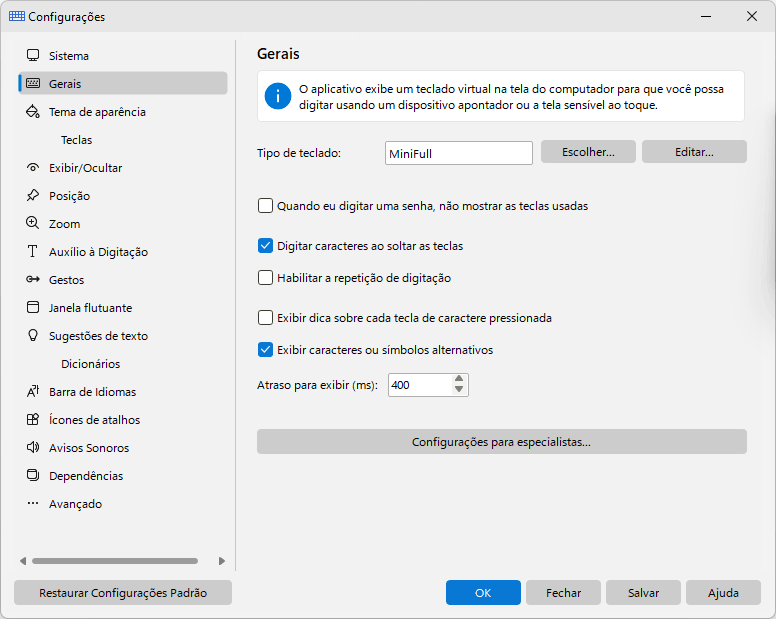Click the sidebar horizontal scrollbar thumb

pyautogui.click(x=115, y=561)
